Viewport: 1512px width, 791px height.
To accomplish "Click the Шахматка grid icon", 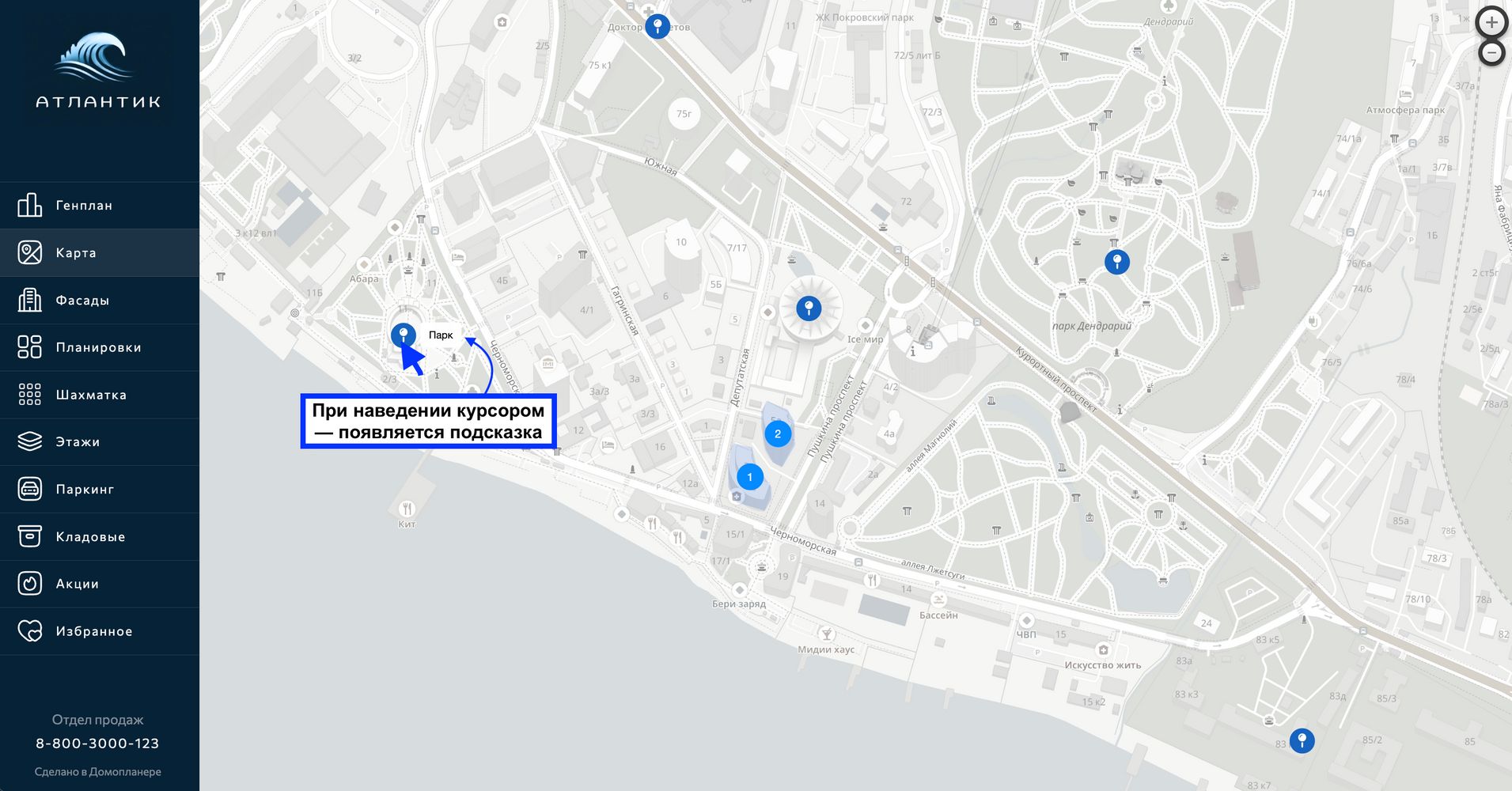I will pos(29,395).
